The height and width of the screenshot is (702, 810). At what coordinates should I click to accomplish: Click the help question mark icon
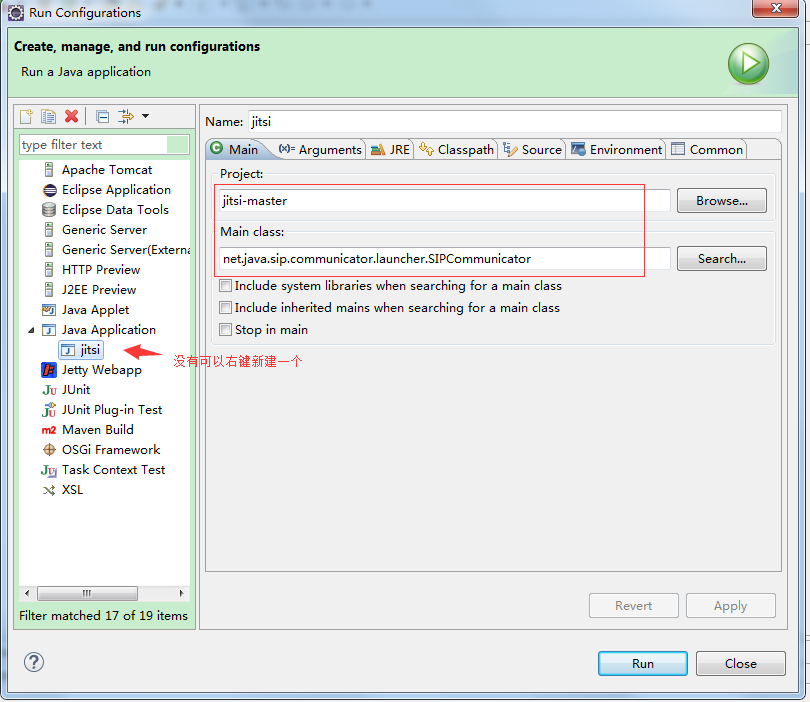pyautogui.click(x=34, y=662)
